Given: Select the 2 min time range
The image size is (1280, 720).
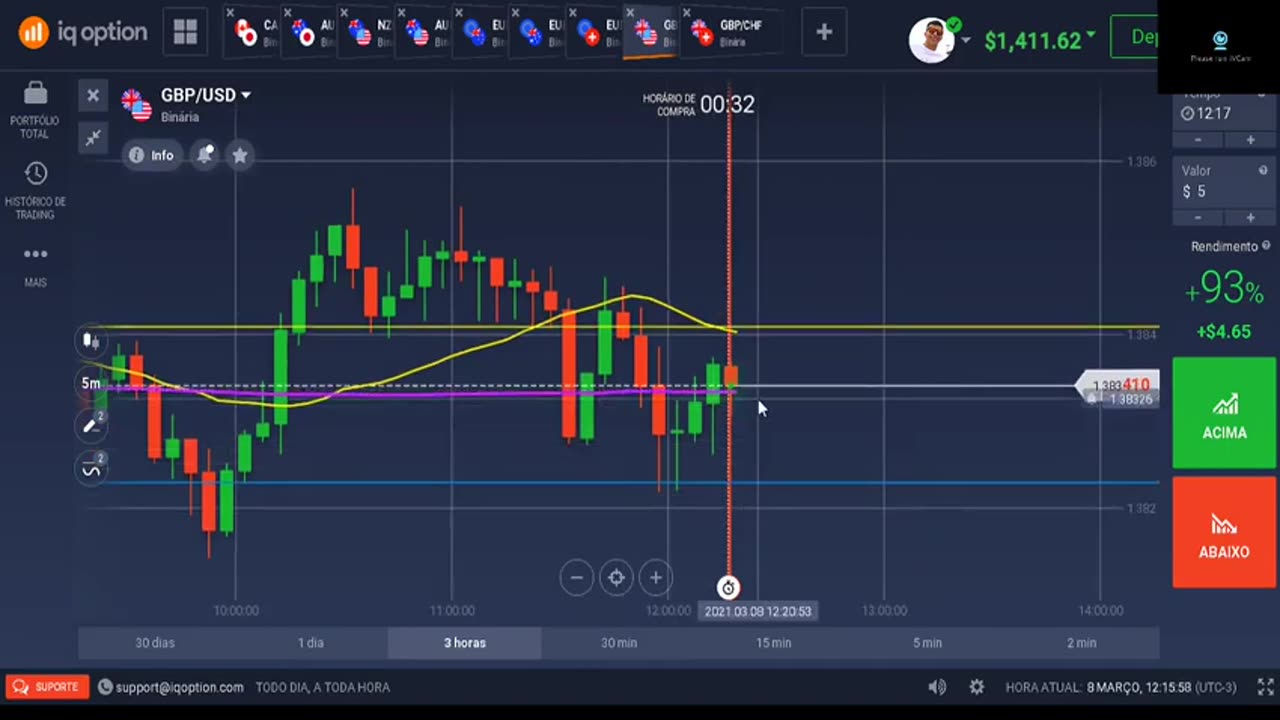Looking at the screenshot, I should point(1082,643).
